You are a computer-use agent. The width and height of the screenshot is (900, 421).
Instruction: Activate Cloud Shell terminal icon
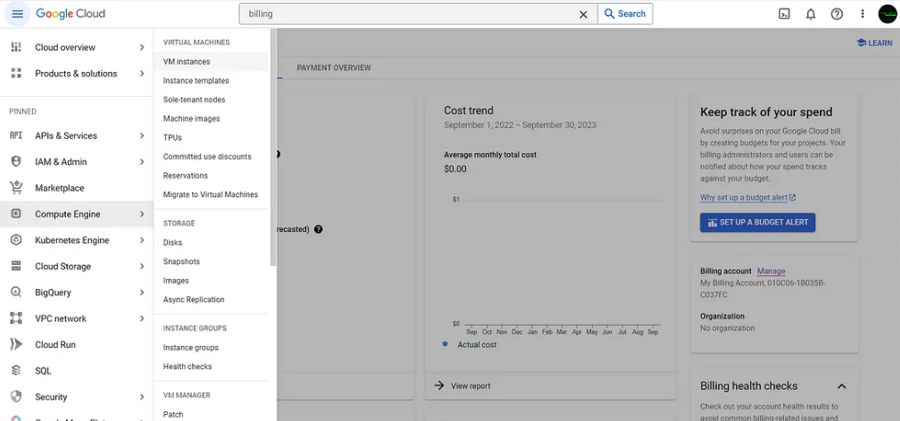[784, 14]
